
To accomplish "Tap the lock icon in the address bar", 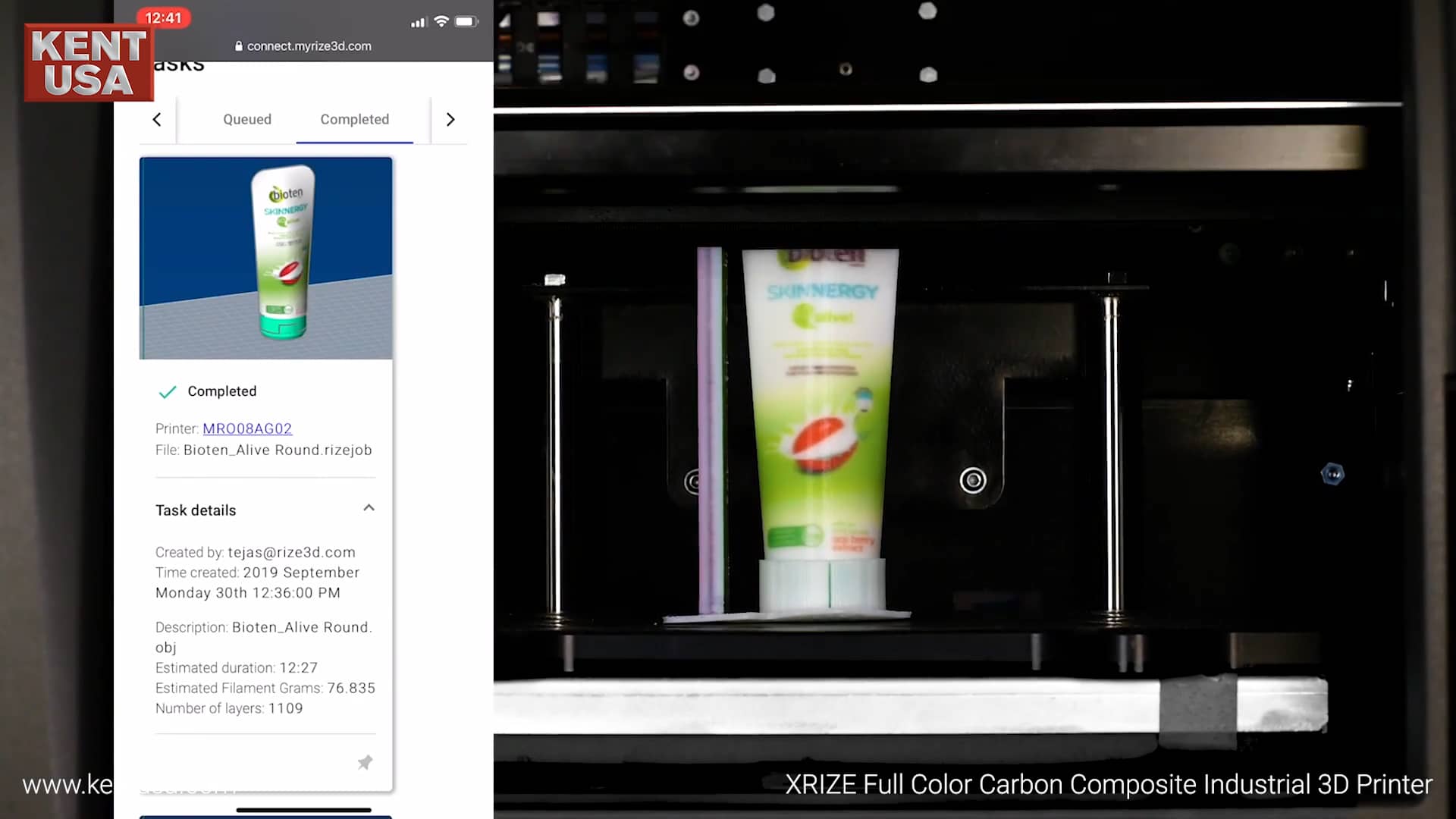I will [x=239, y=45].
